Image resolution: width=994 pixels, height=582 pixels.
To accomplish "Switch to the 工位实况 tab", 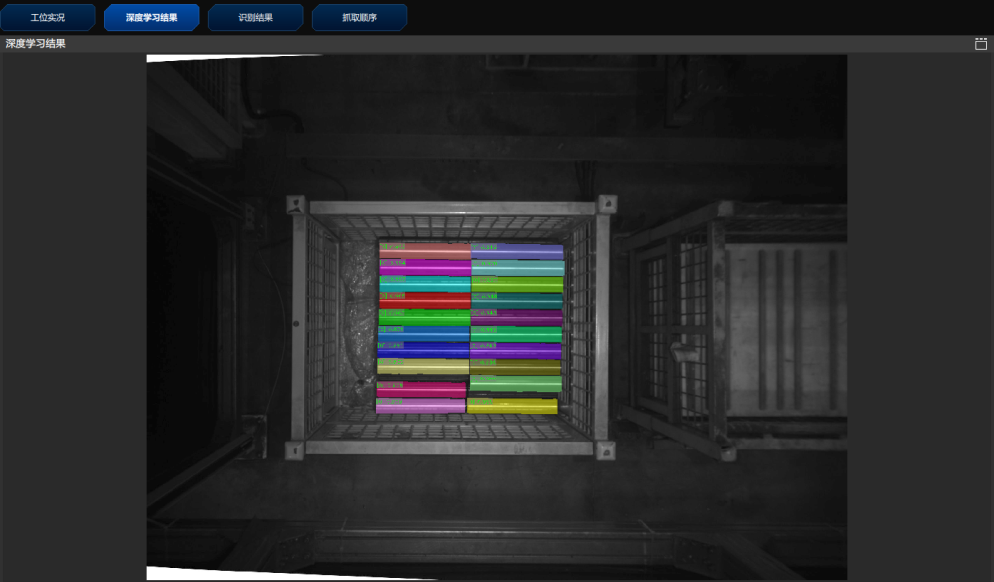I will point(49,17).
